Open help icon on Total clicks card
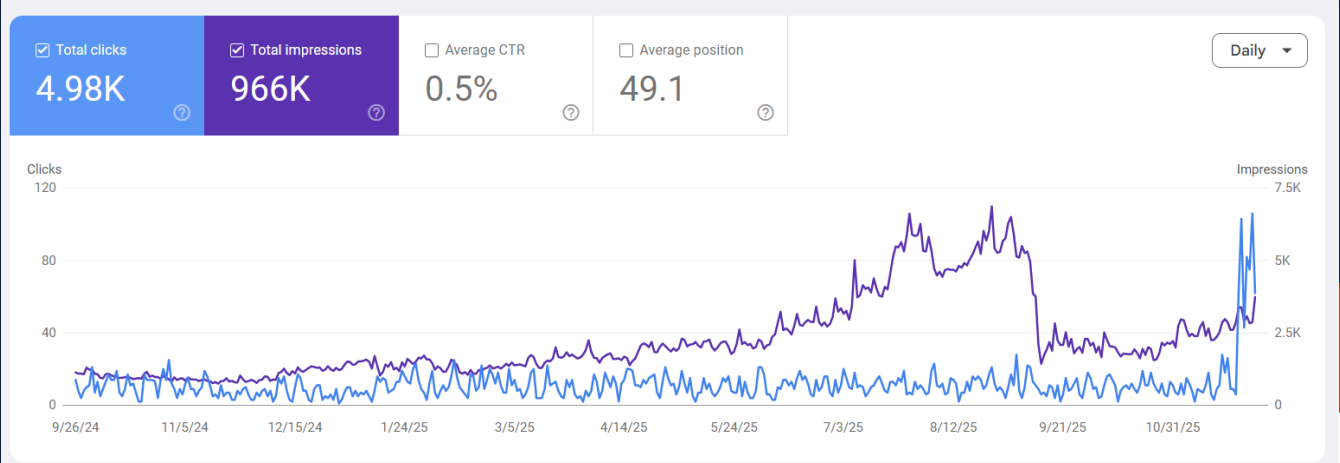The height and width of the screenshot is (463, 1340). click(182, 113)
